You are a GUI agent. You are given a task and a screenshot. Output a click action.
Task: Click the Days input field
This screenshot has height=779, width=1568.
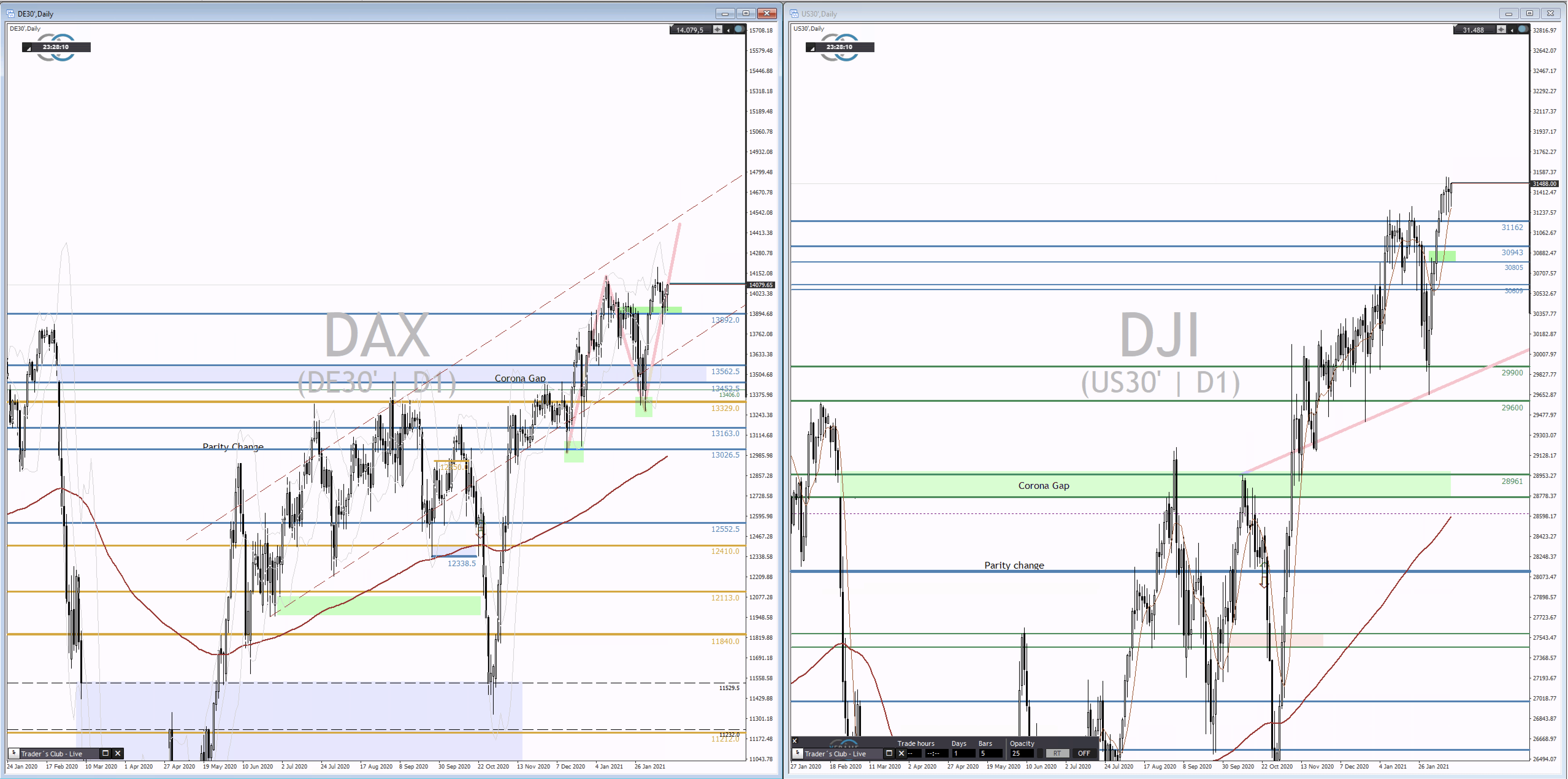pos(964,754)
